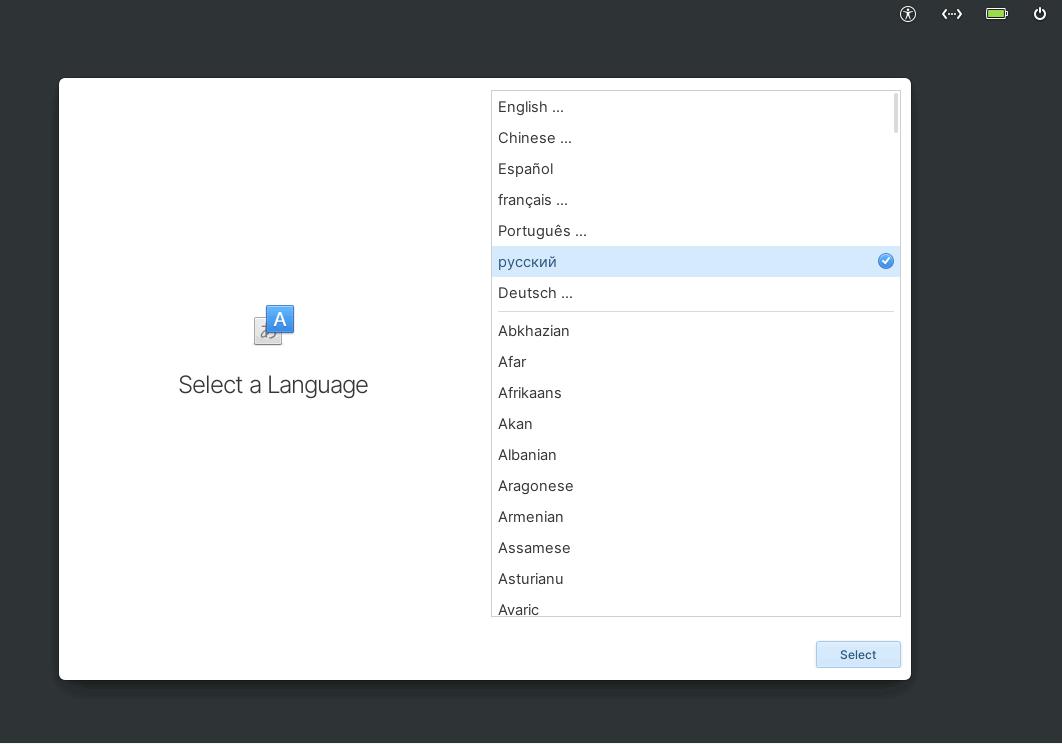Expand the français language variants
The height and width of the screenshot is (744, 1062).
point(533,200)
